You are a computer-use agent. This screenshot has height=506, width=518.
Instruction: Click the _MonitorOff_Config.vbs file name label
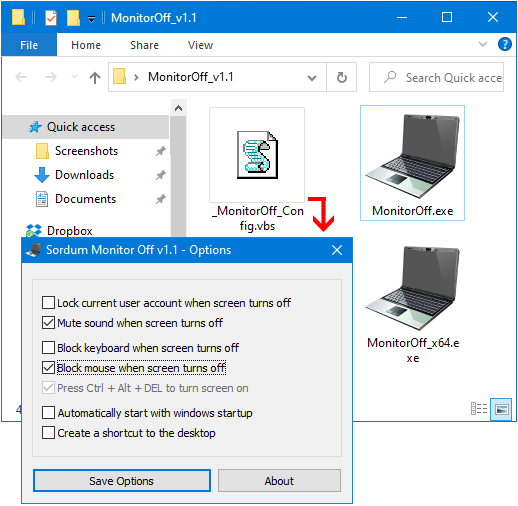point(258,218)
